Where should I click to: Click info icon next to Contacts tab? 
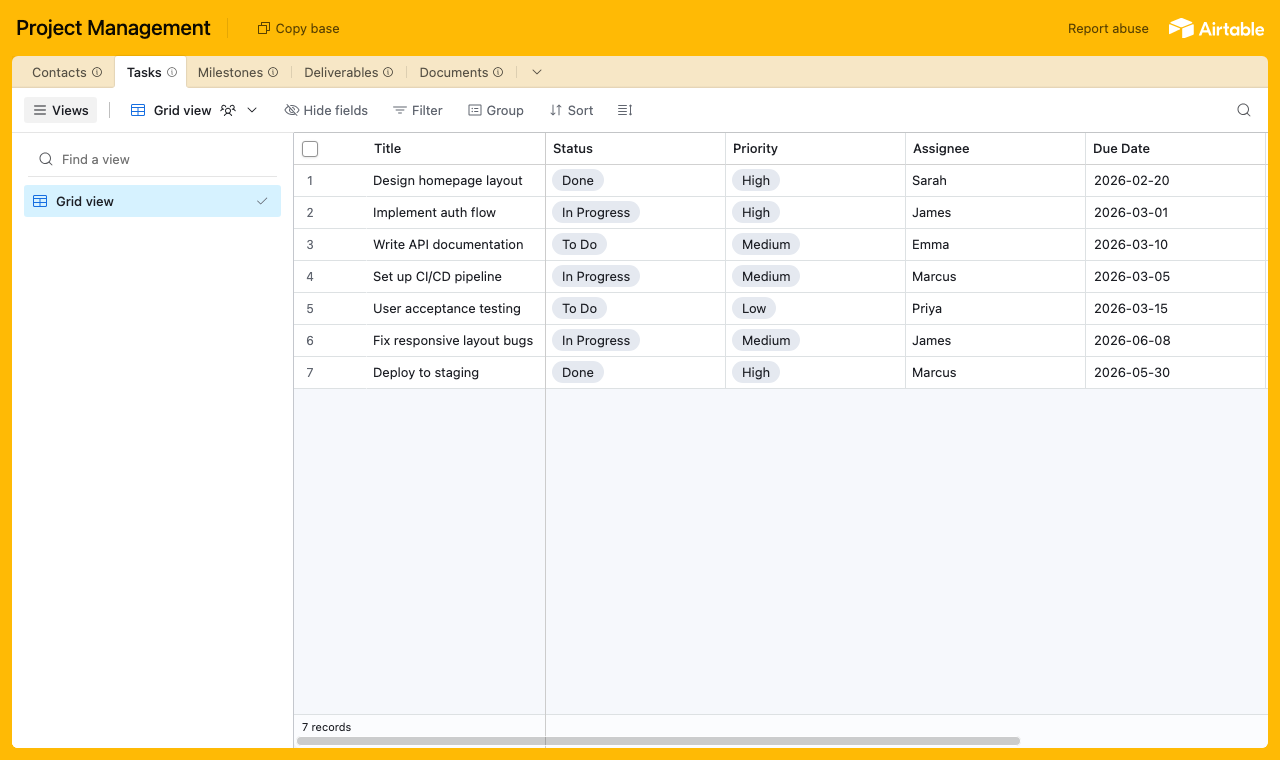point(97,72)
